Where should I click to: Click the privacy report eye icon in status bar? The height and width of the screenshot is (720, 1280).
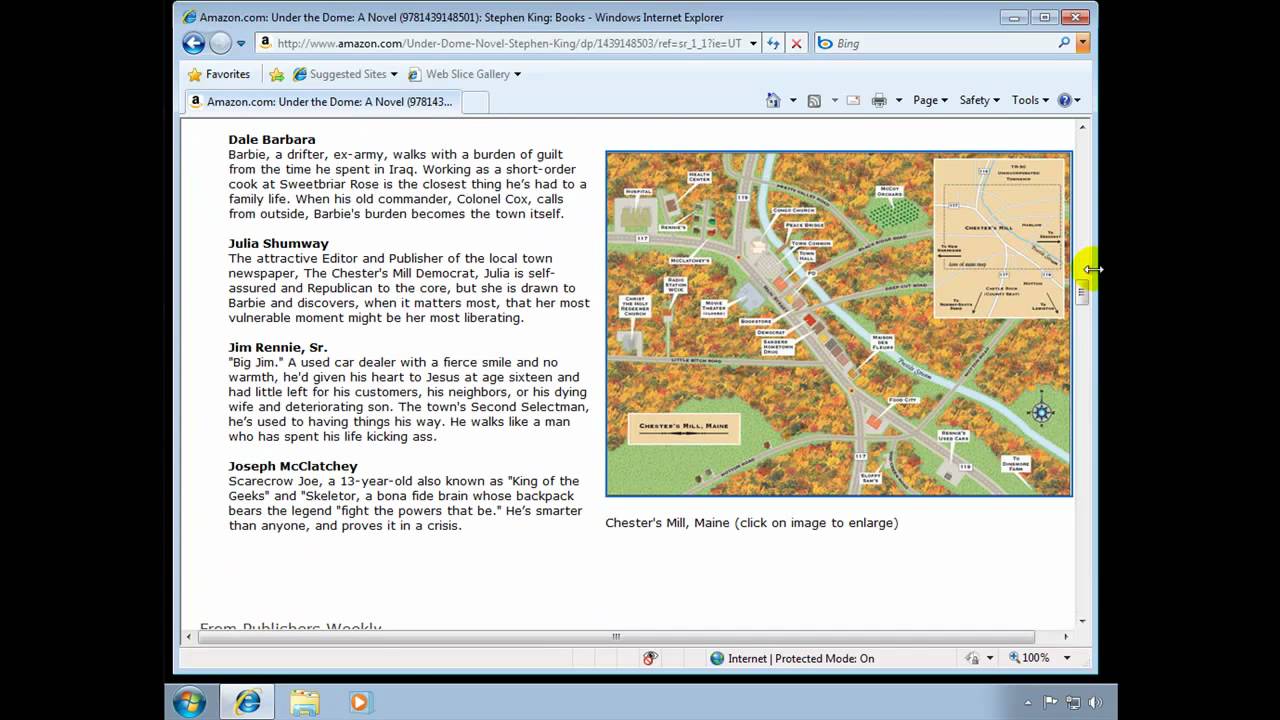click(x=650, y=658)
